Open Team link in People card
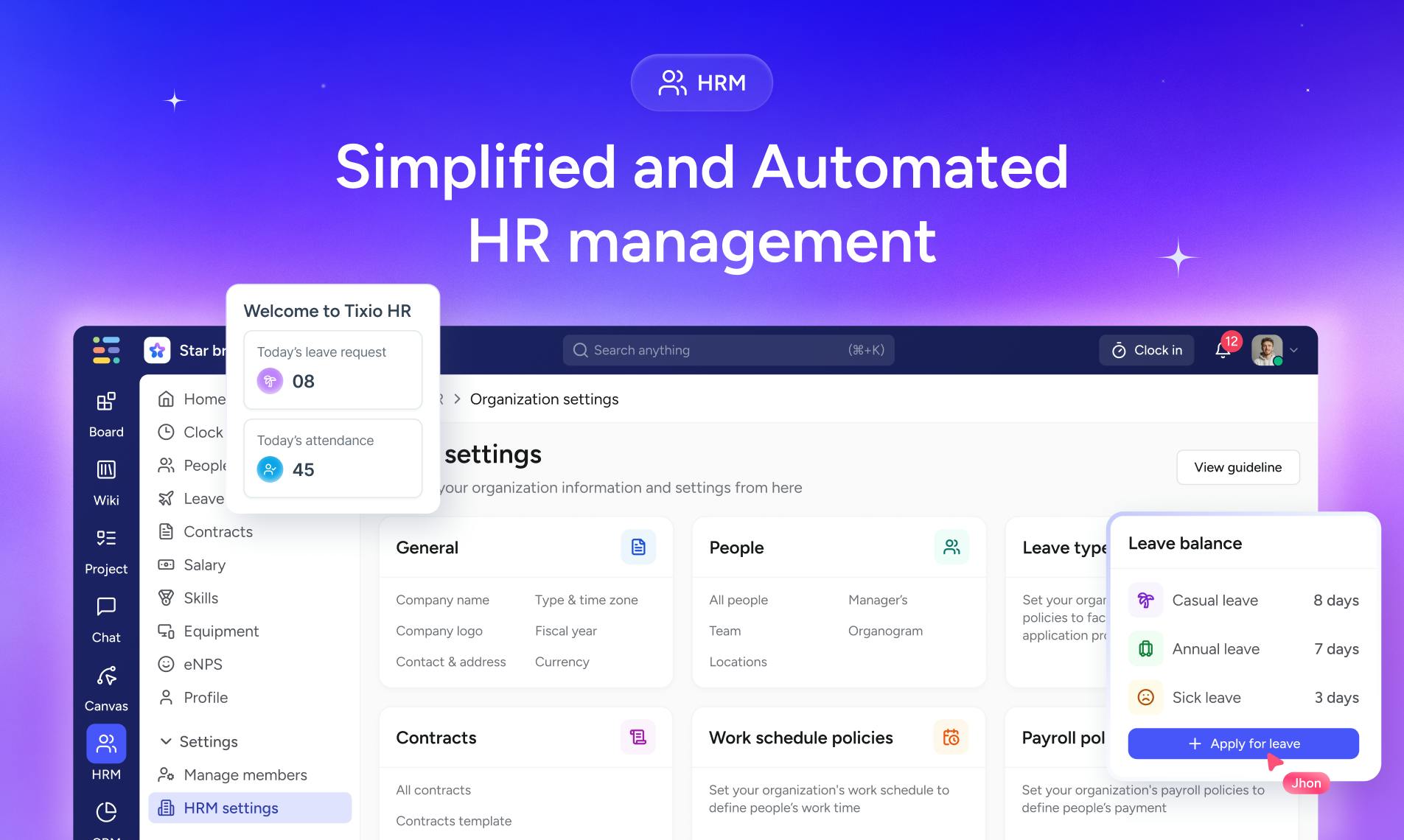This screenshot has height=840, width=1404. 725,631
